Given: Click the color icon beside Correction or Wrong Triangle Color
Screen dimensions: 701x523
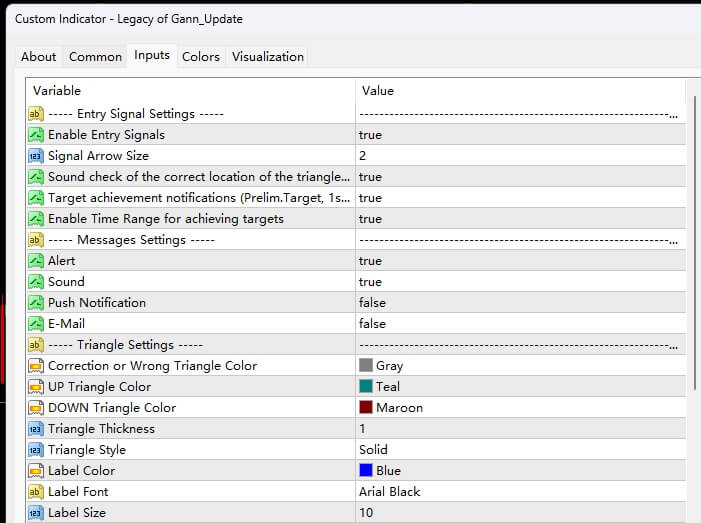Looking at the screenshot, I should [x=36, y=366].
